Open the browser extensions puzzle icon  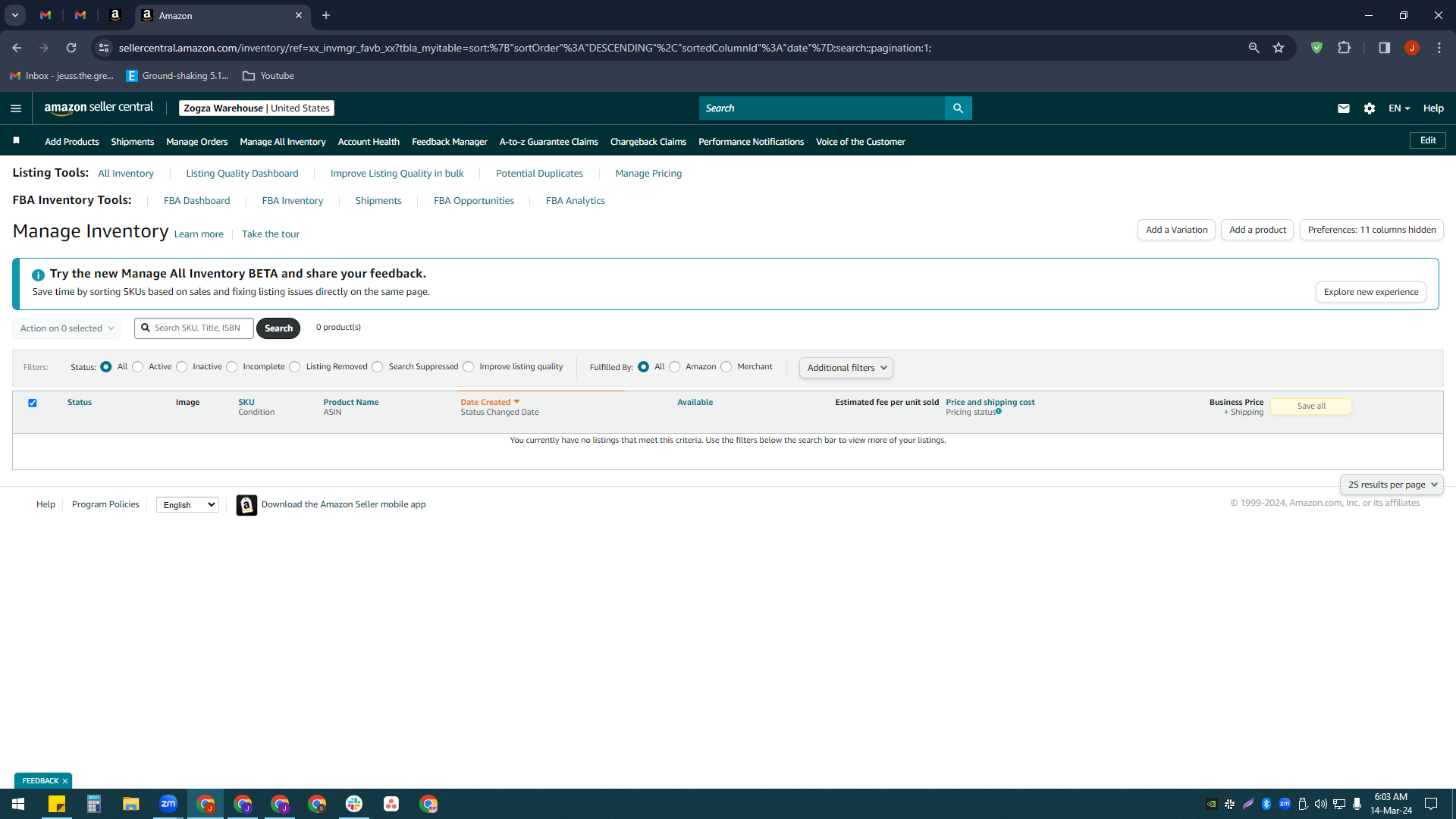1345,48
